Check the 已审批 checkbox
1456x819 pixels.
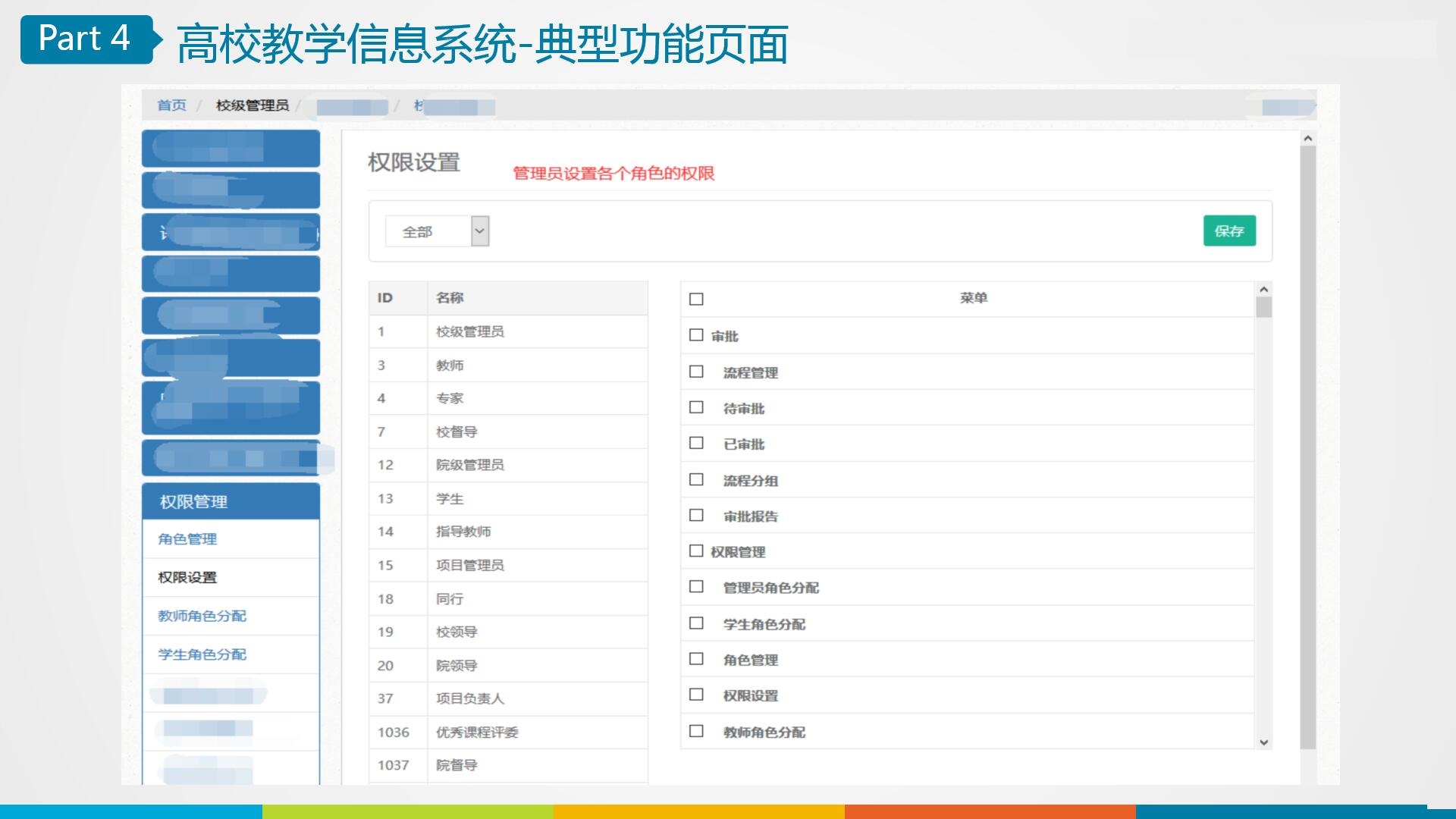click(696, 443)
